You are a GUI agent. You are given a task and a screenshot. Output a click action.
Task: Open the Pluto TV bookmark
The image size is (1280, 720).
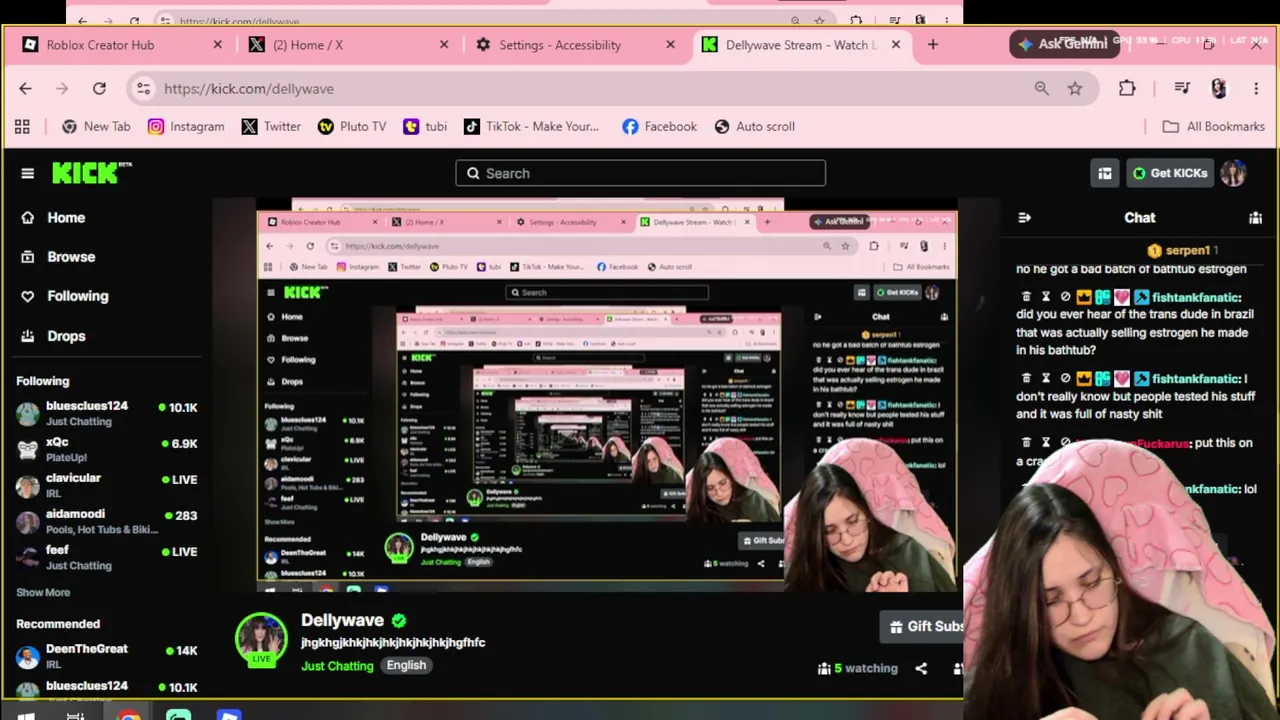352,127
